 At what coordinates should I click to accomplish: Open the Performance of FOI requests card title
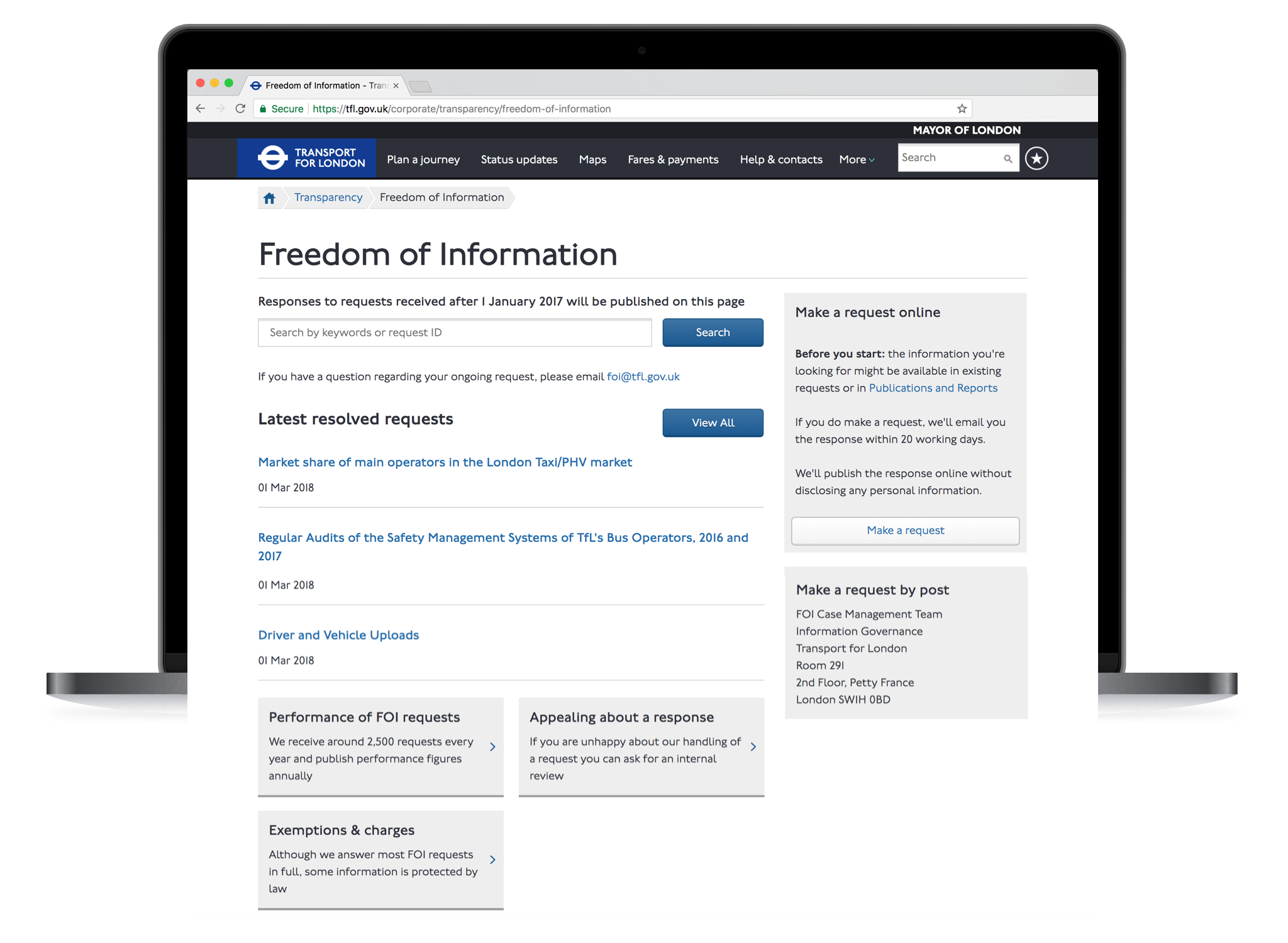pos(364,717)
